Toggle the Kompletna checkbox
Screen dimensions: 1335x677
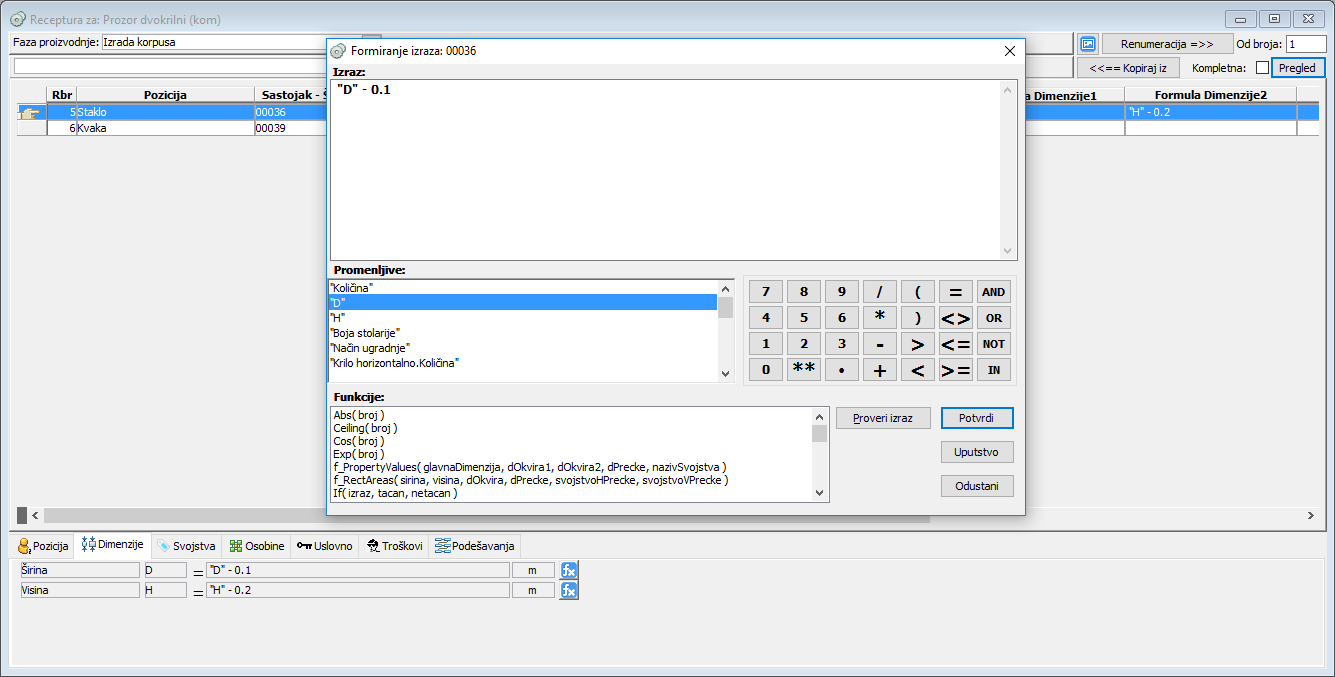(1262, 68)
